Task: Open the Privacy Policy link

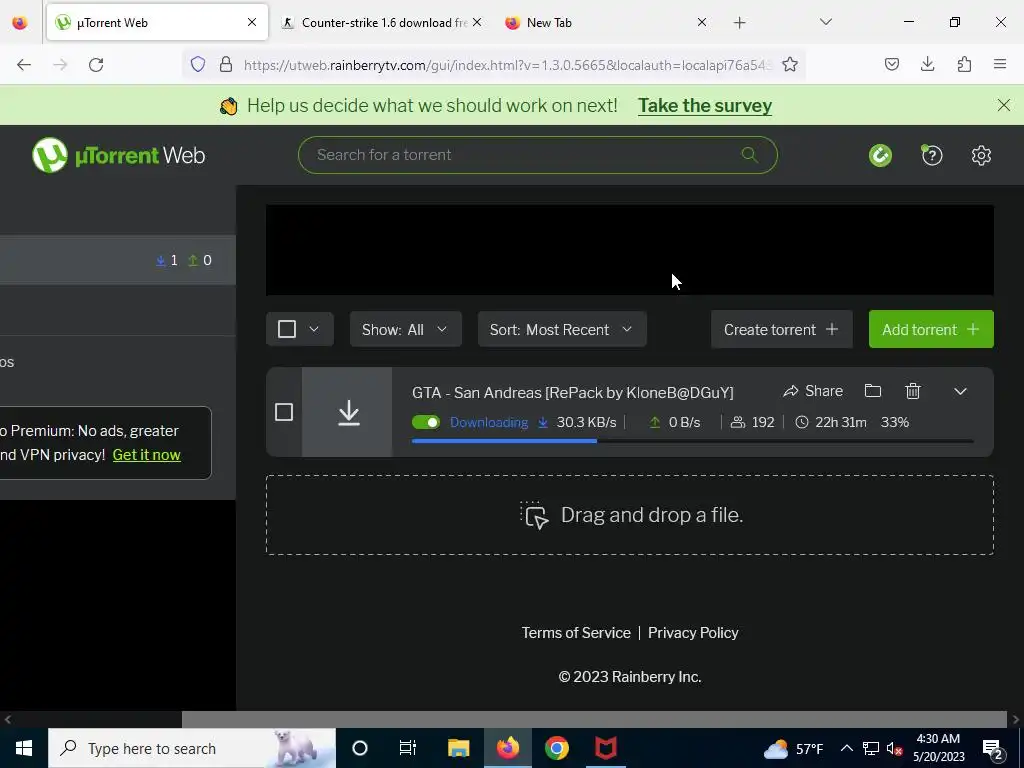Action: [x=693, y=633]
